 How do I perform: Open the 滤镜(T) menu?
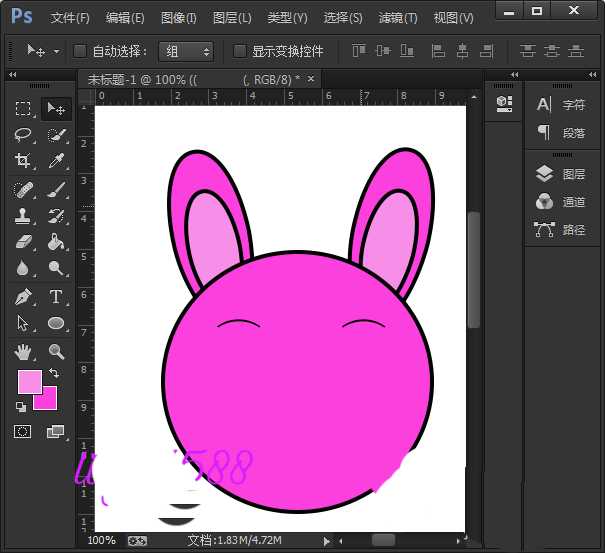point(398,18)
